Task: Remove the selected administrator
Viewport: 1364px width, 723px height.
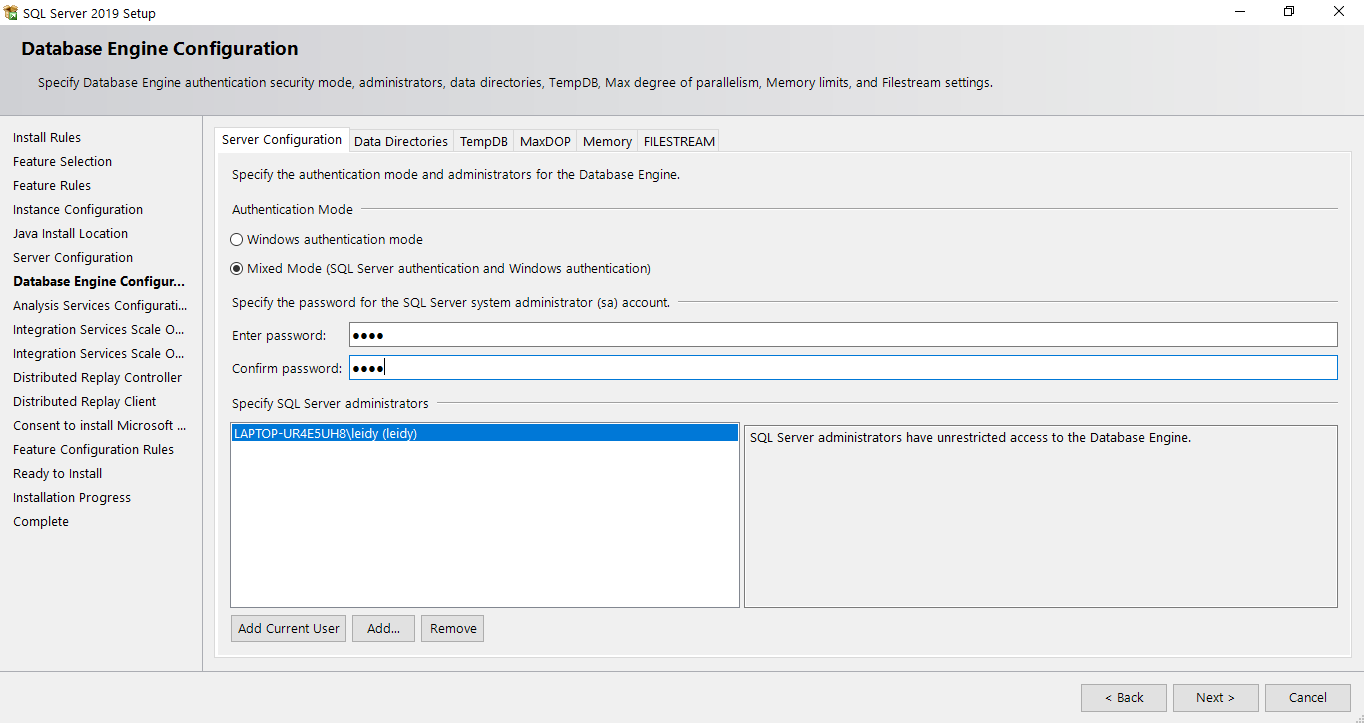Action: pos(453,629)
